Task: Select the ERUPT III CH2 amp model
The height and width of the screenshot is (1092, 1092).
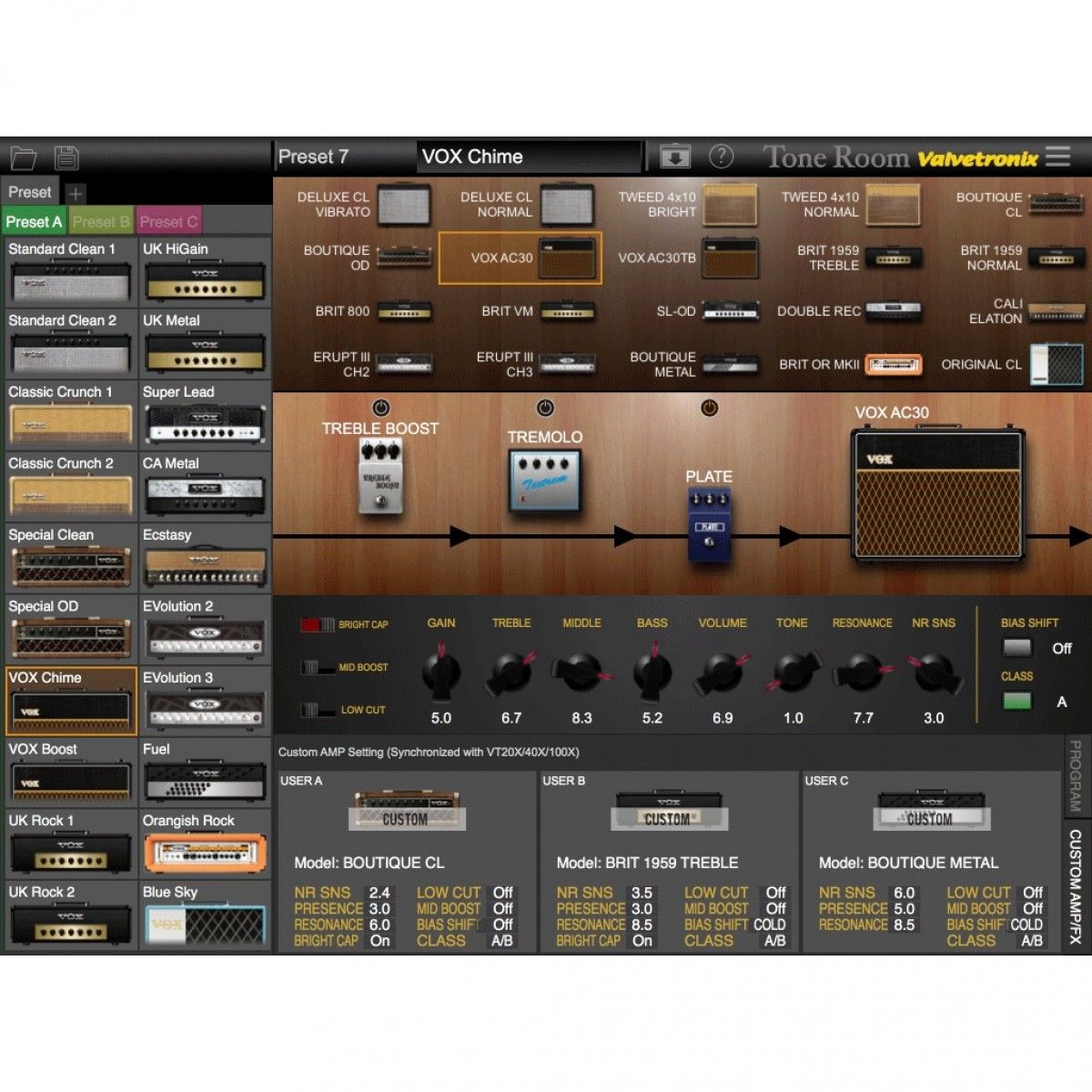Action: (373, 364)
